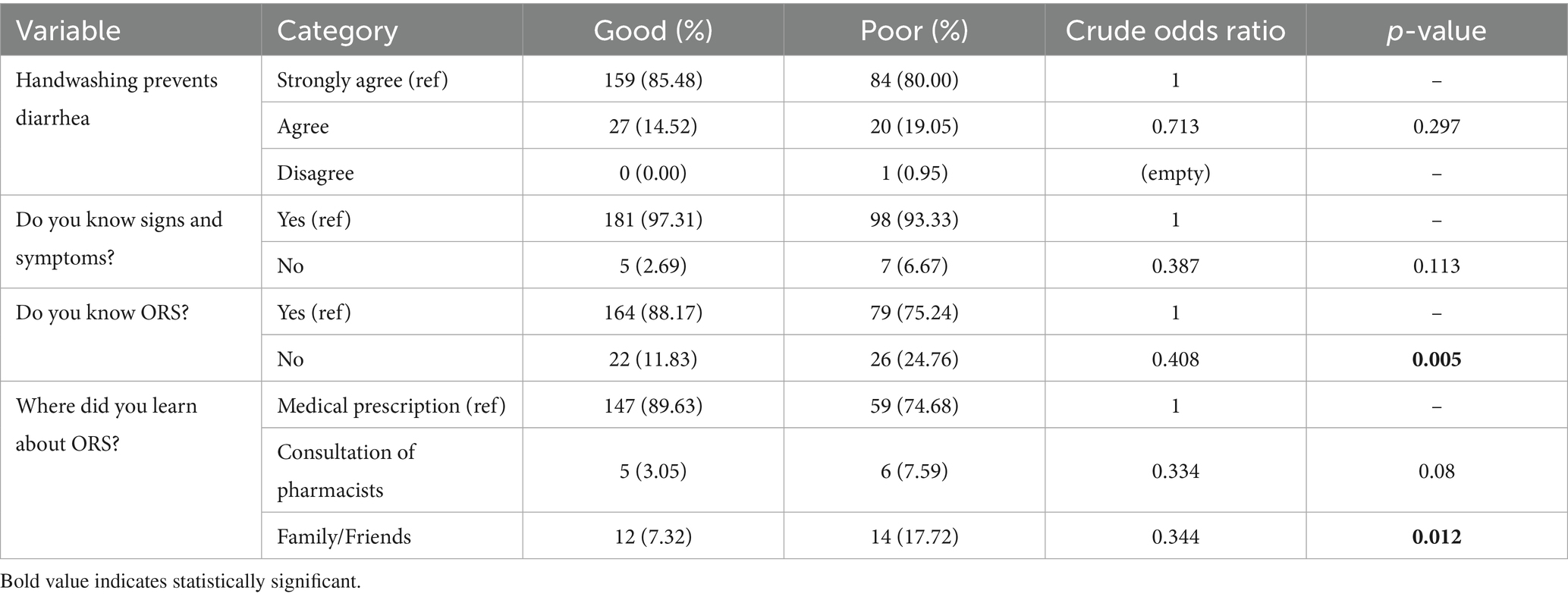Select the Do you know signs and symptoms cell
This screenshot has height=600, width=1568.
(x=119, y=238)
